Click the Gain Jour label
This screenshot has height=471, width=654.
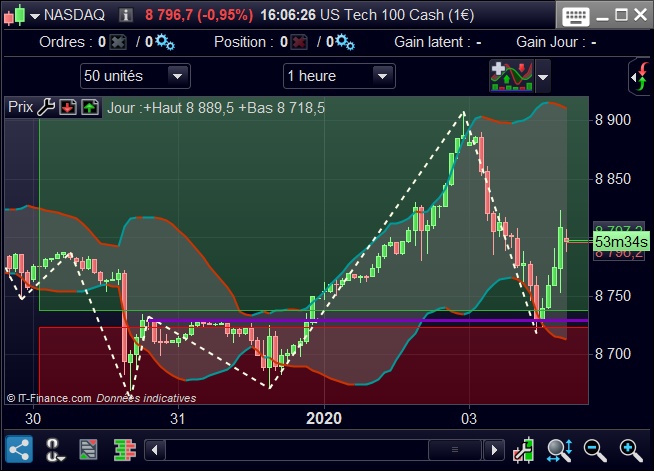(x=550, y=42)
